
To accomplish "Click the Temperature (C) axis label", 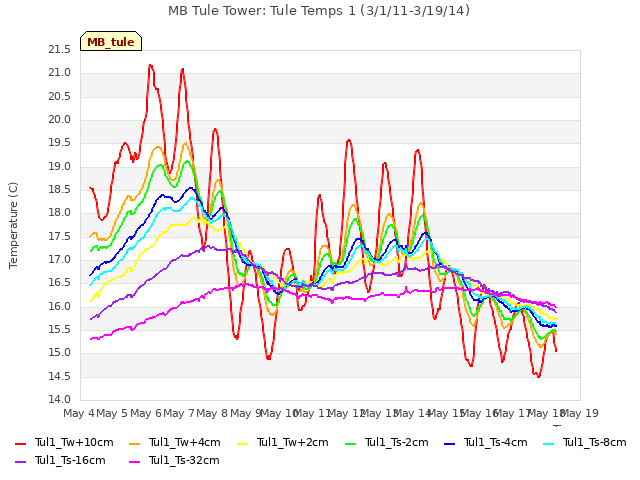I will tap(13, 225).
